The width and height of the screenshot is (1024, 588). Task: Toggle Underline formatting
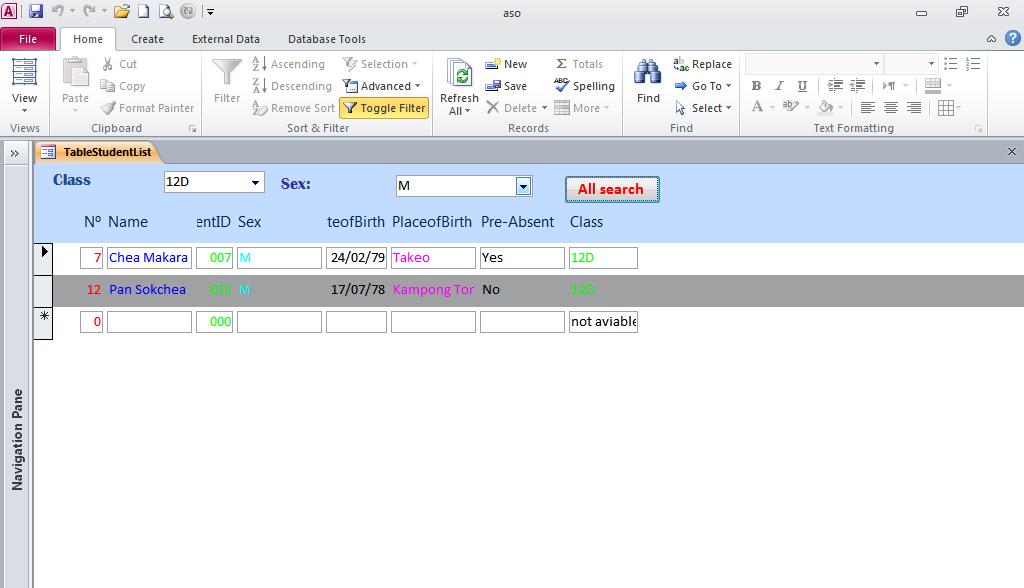(x=802, y=86)
